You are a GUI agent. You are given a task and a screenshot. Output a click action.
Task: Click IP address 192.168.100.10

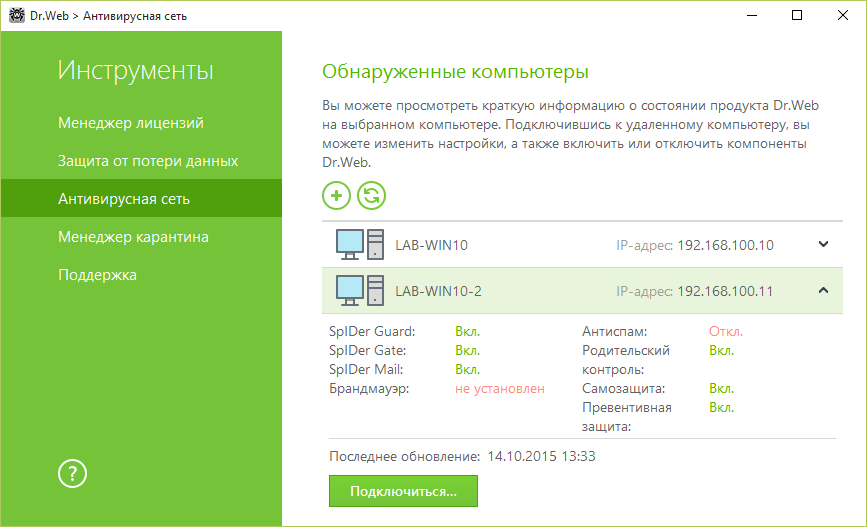tap(725, 245)
